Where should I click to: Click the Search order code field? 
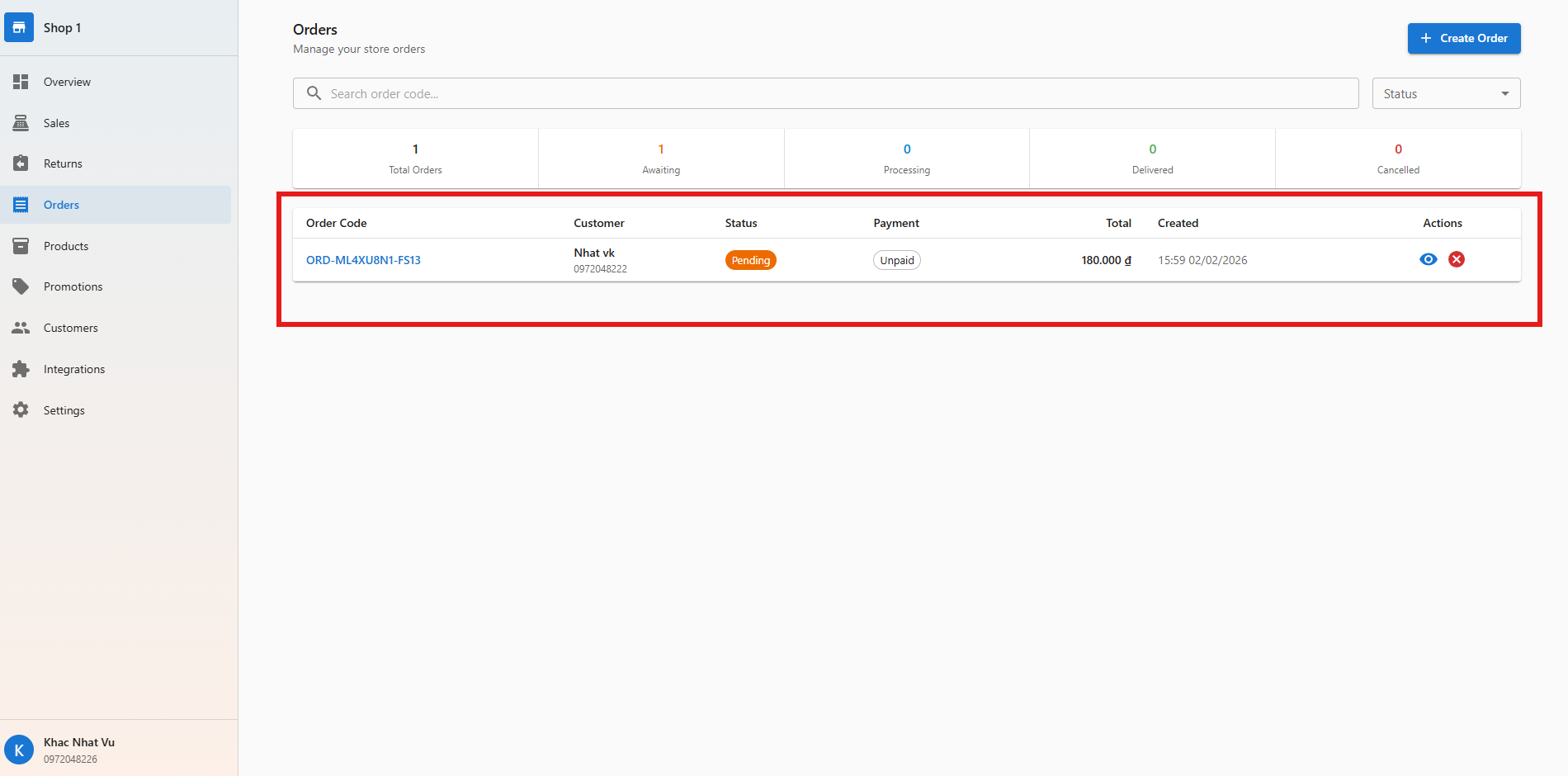825,93
